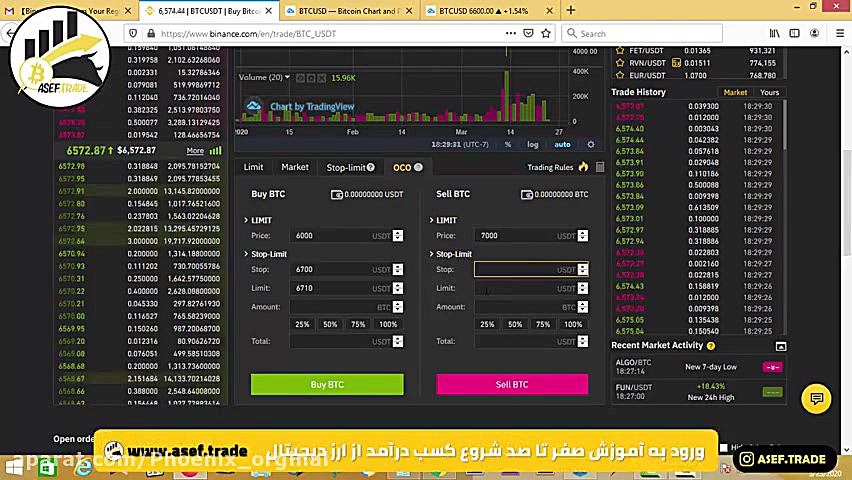Click the FUN/USDT green activity badge
852x480 pixels.
[772, 392]
